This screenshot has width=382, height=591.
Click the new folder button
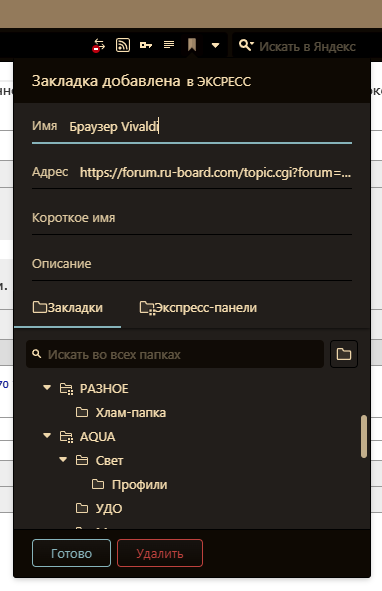[x=344, y=354]
